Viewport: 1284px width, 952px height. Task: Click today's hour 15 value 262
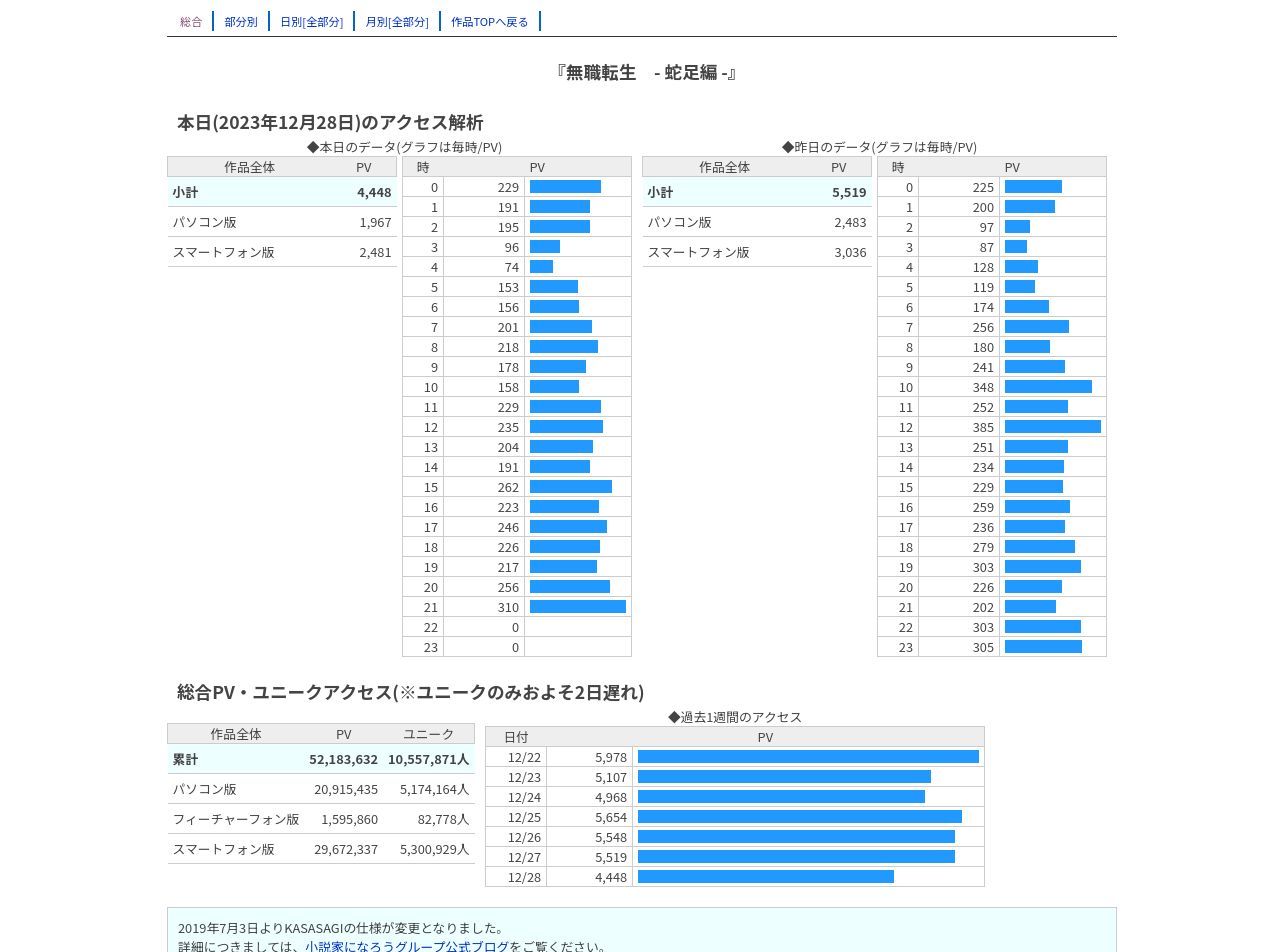508,487
